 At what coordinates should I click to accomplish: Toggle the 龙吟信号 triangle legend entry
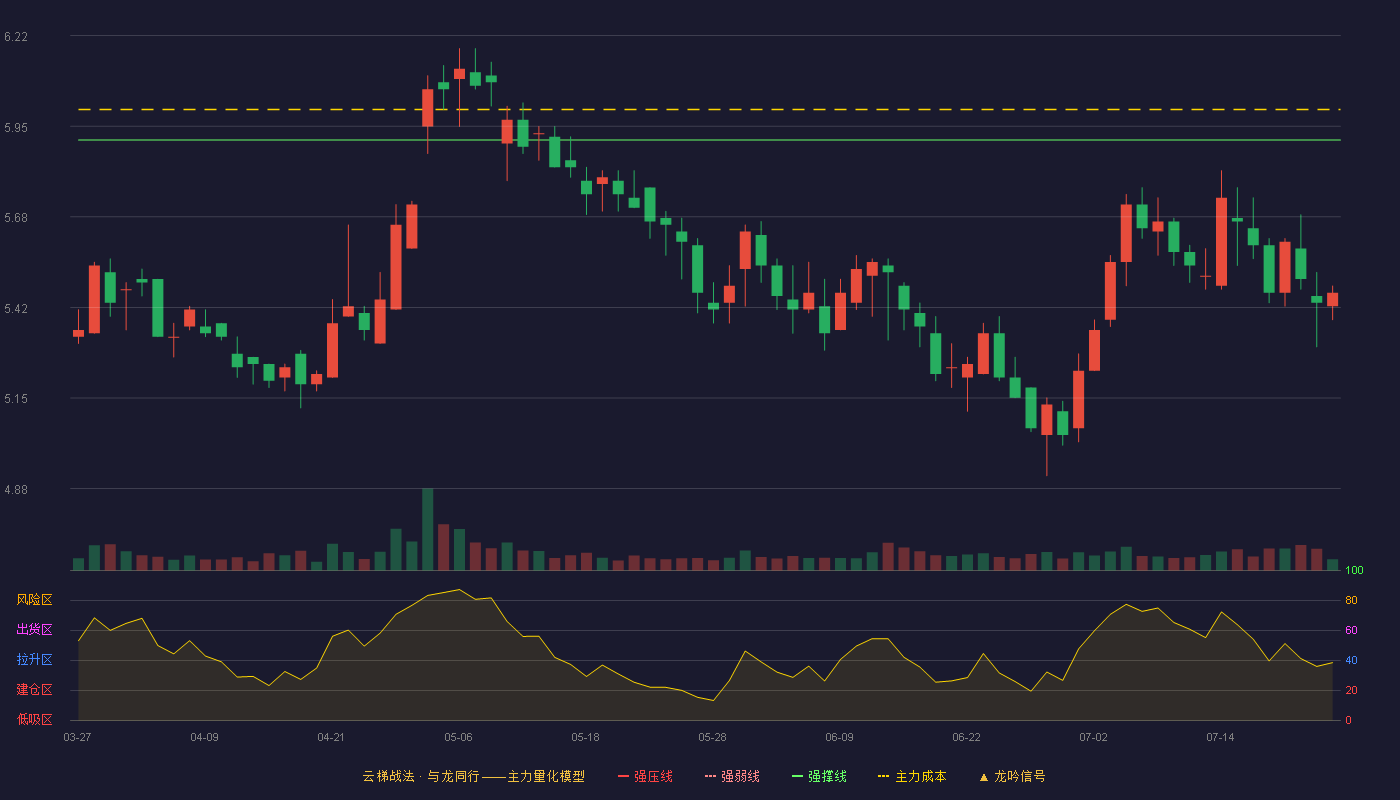coord(1012,776)
